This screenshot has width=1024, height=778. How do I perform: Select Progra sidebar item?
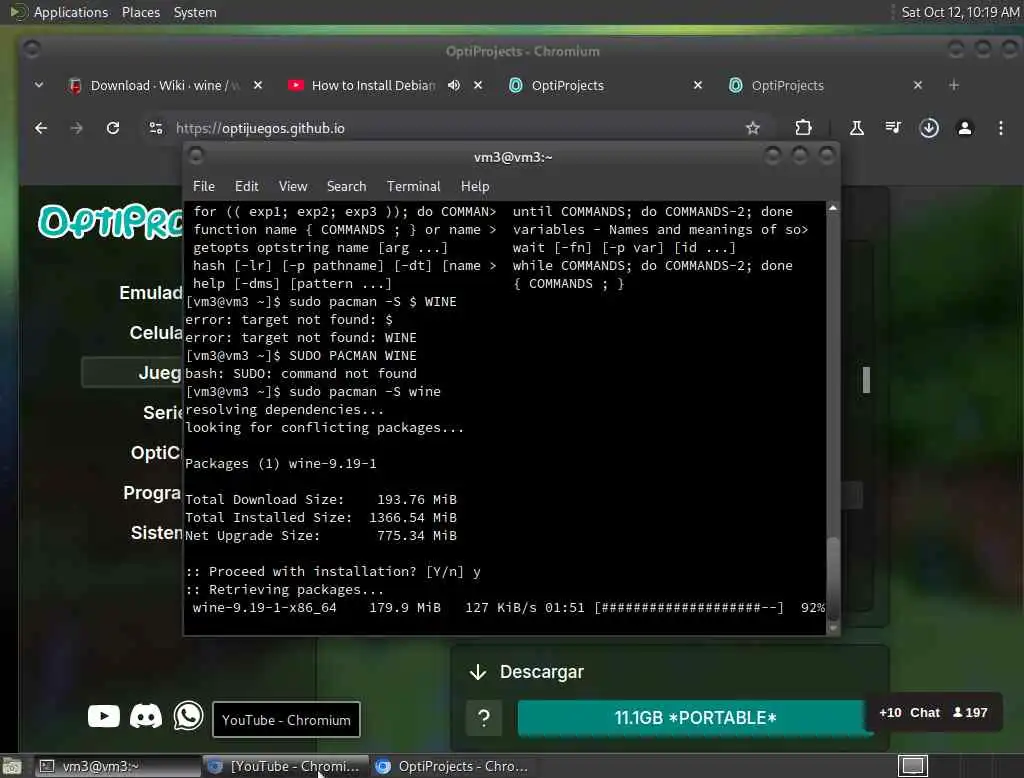pos(152,493)
